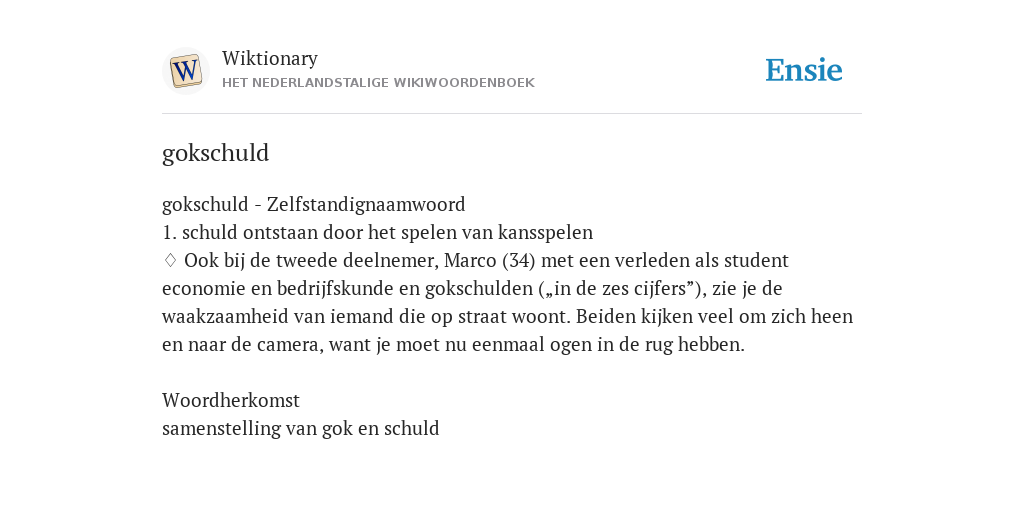
Task: Click the horizontal divider under the header
Action: pos(512,114)
